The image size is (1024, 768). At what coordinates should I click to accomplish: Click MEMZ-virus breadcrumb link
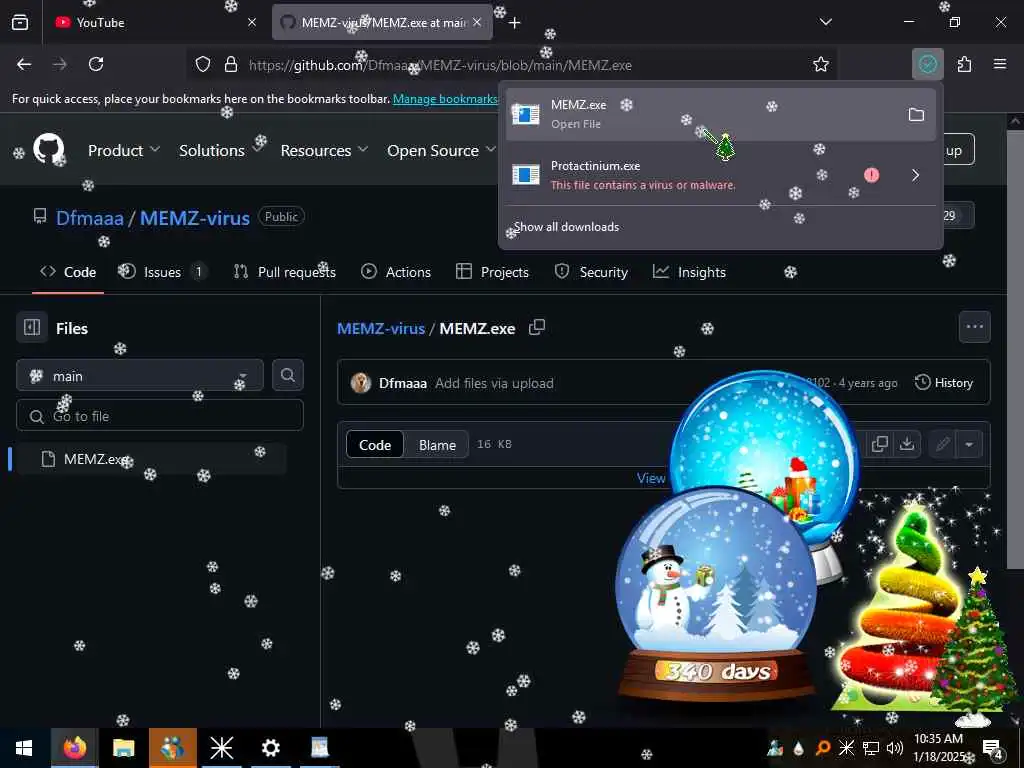pyautogui.click(x=381, y=328)
